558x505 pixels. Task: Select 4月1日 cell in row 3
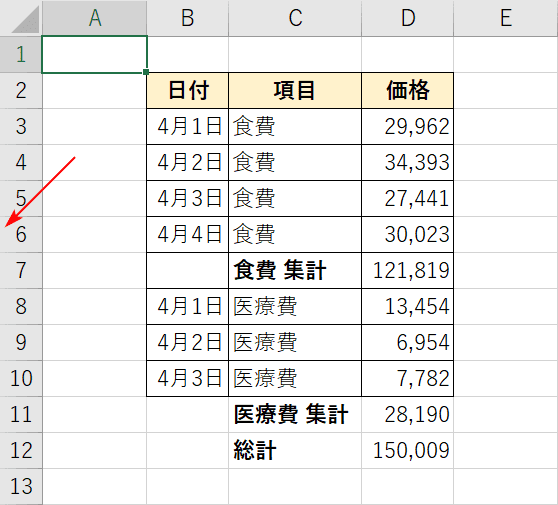(x=188, y=126)
